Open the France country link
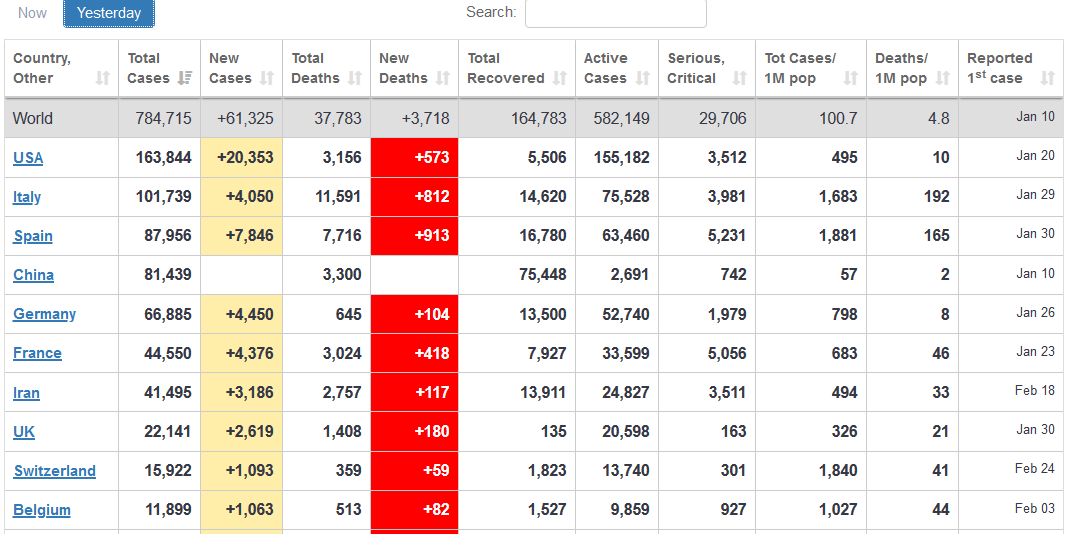Image resolution: width=1071 pixels, height=534 pixels. (38, 353)
